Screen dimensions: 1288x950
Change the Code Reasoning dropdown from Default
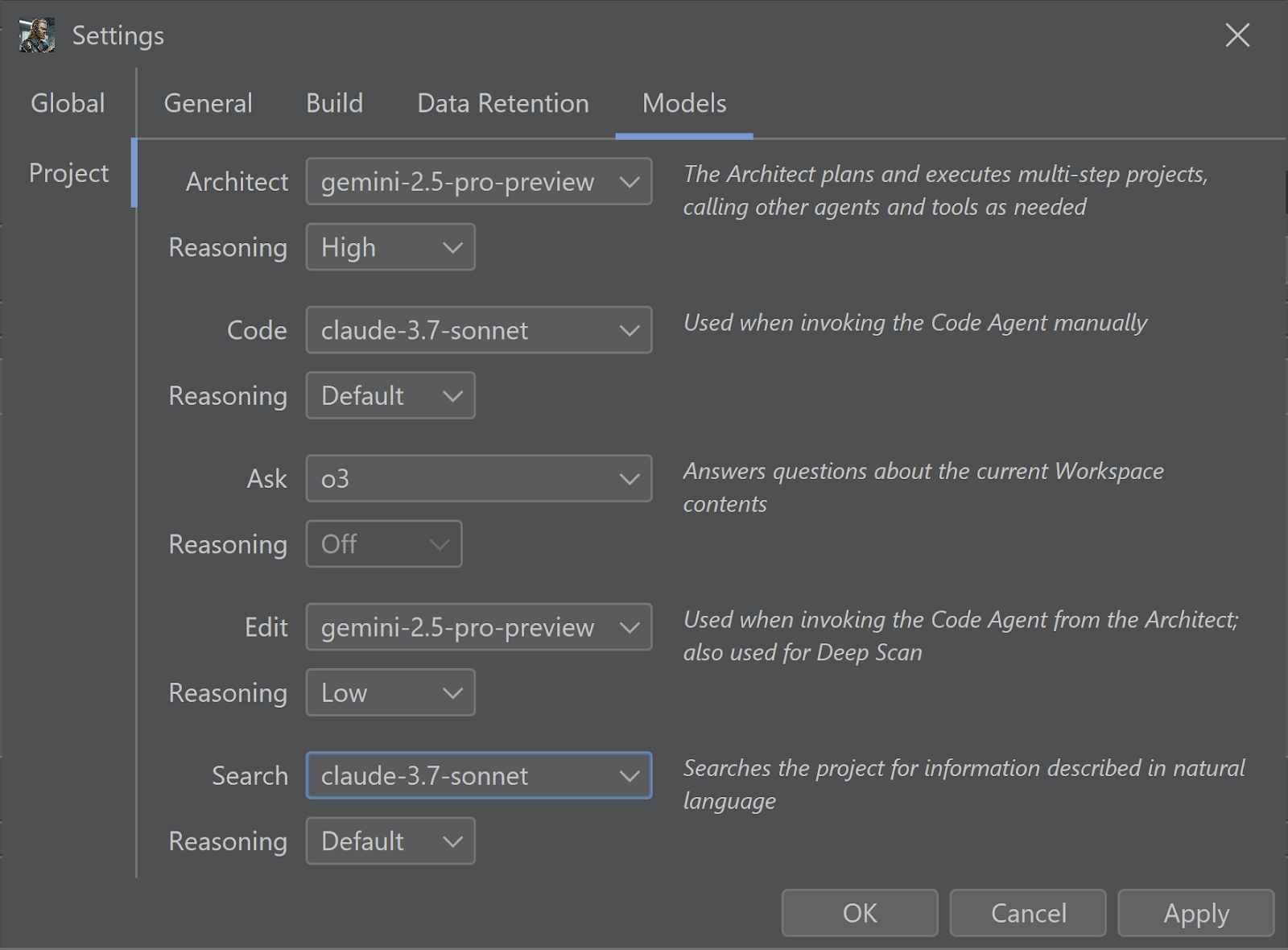click(390, 396)
